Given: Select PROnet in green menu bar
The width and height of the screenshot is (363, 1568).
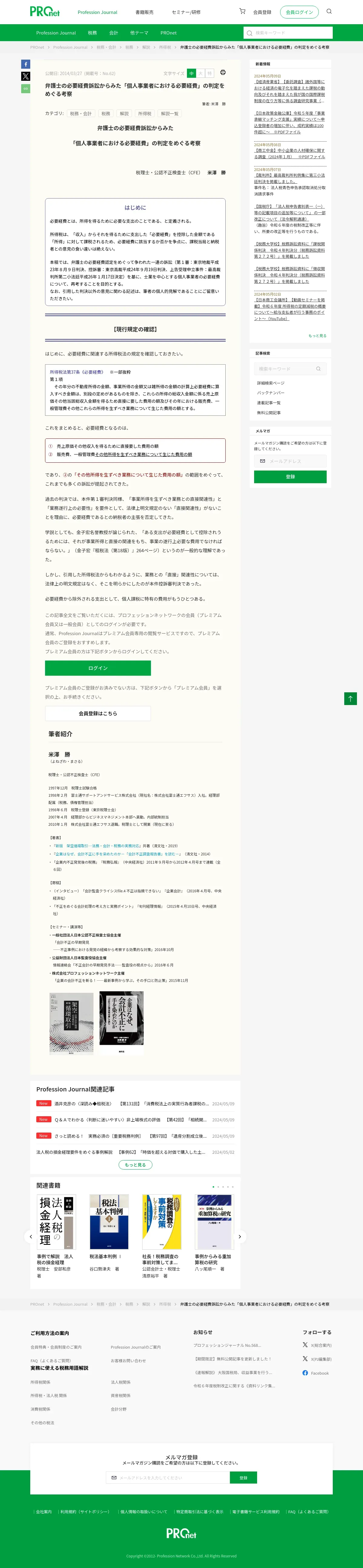Looking at the screenshot, I should [168, 33].
